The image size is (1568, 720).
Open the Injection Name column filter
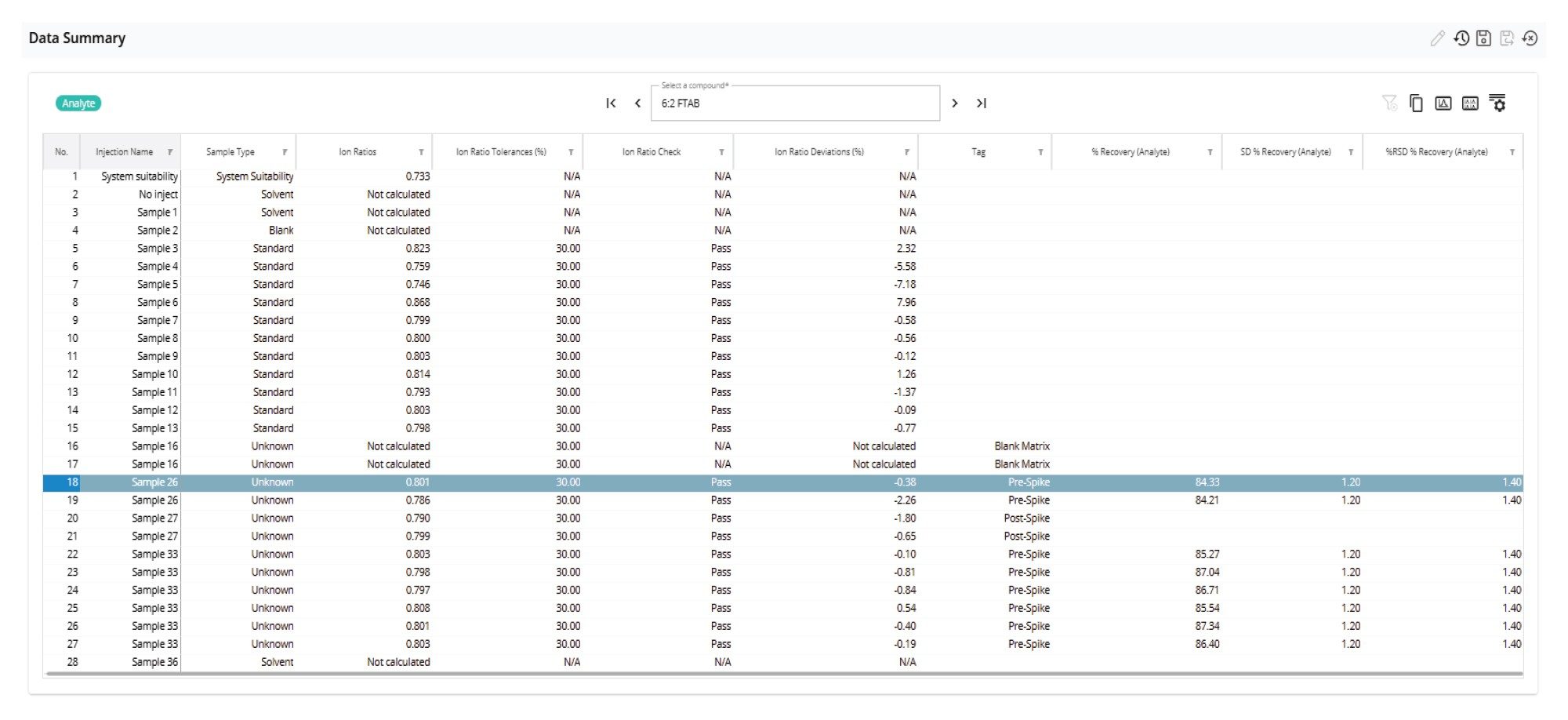pyautogui.click(x=169, y=151)
